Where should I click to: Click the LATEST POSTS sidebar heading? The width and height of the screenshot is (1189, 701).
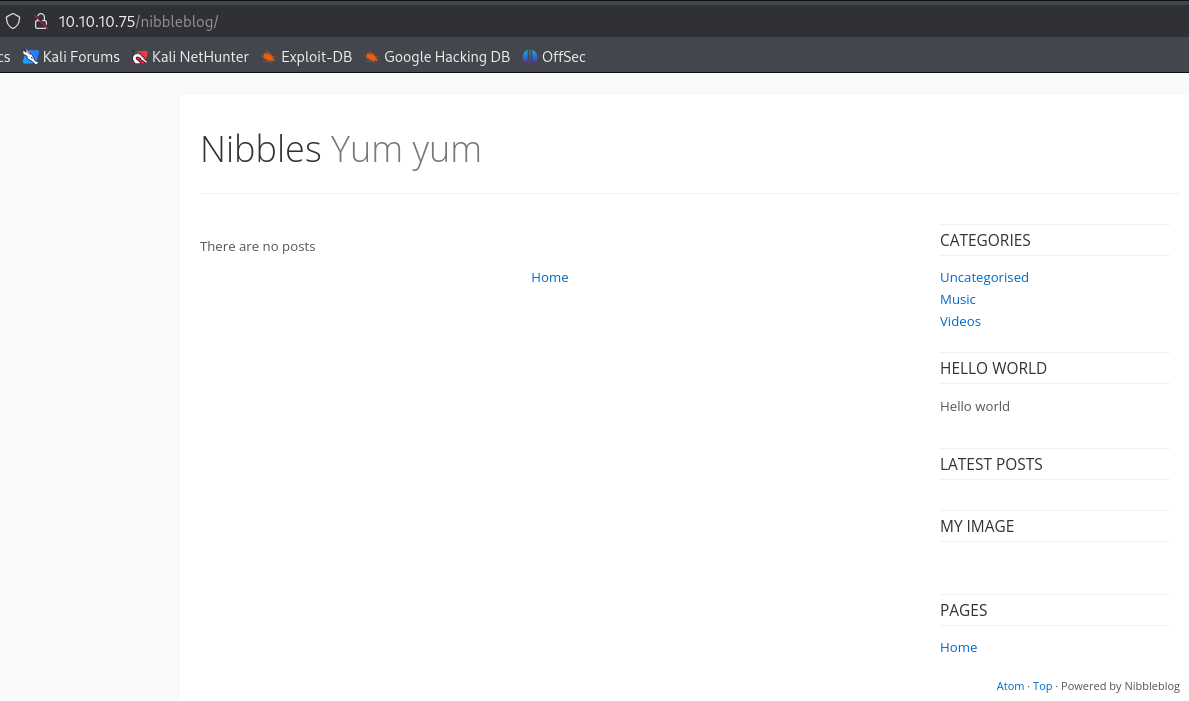(991, 464)
